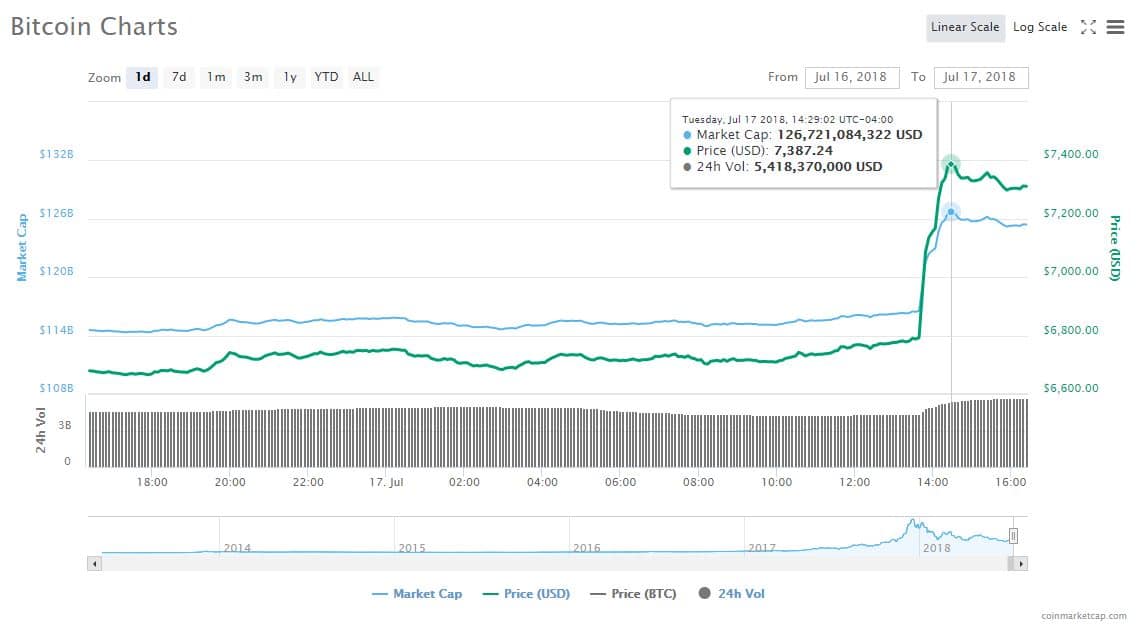This screenshot has height=630, width=1143.
Task: Click the 2016 label in navigator
Action: (587, 548)
